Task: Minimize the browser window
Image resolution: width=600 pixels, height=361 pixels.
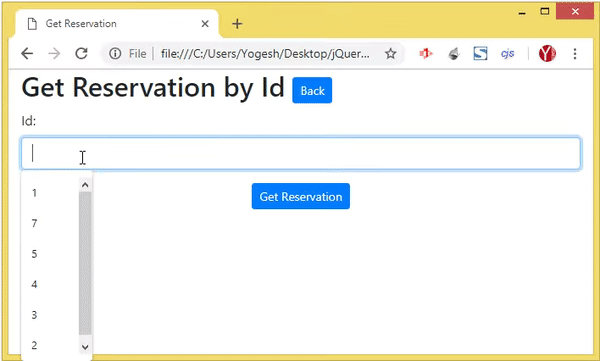Action: coord(522,13)
